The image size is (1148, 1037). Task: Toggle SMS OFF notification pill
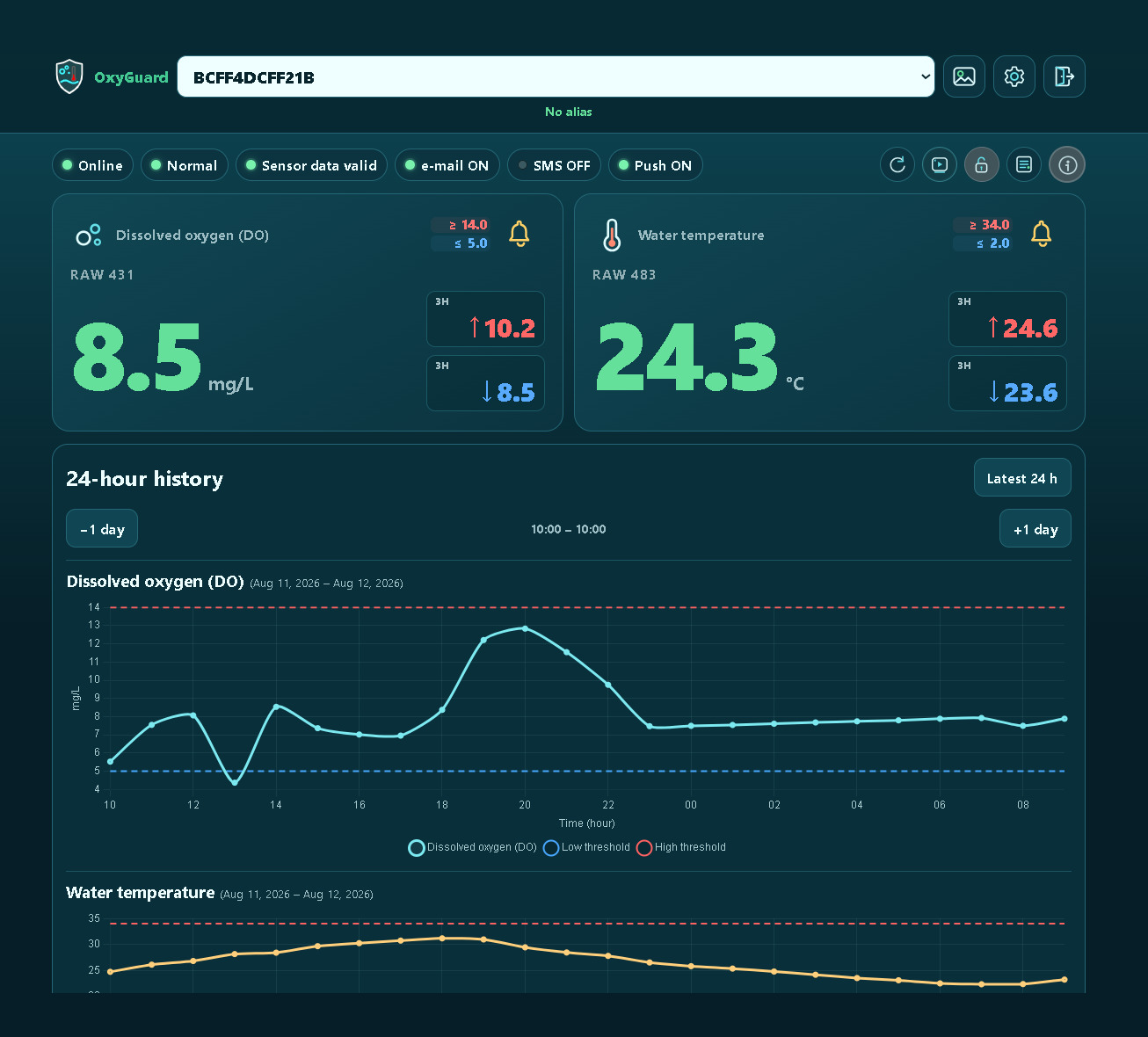pyautogui.click(x=555, y=165)
